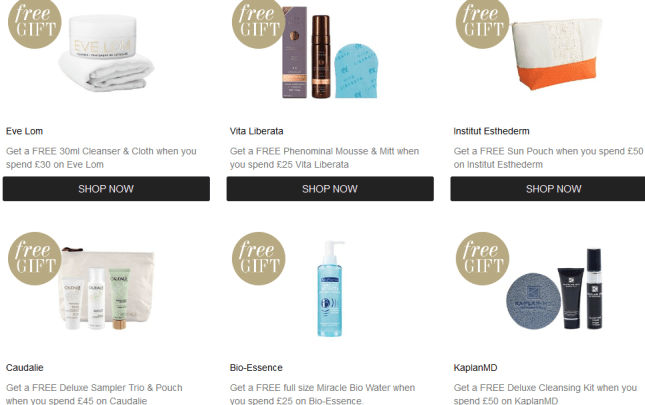Open the KaplanMD cleansing kit image
The image size is (645, 405).
pos(554,289)
